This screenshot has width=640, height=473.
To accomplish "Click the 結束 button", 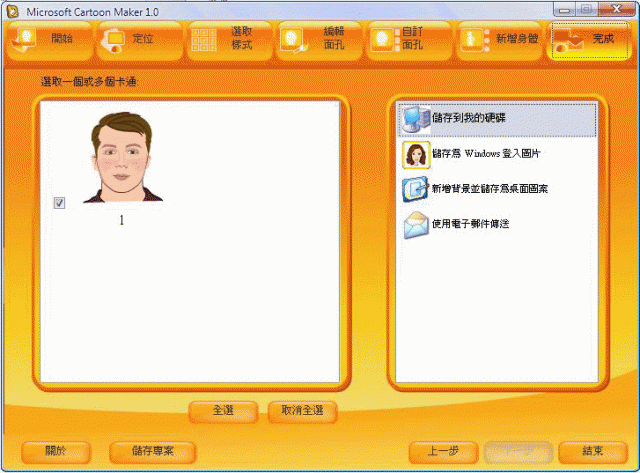I will (x=593, y=452).
